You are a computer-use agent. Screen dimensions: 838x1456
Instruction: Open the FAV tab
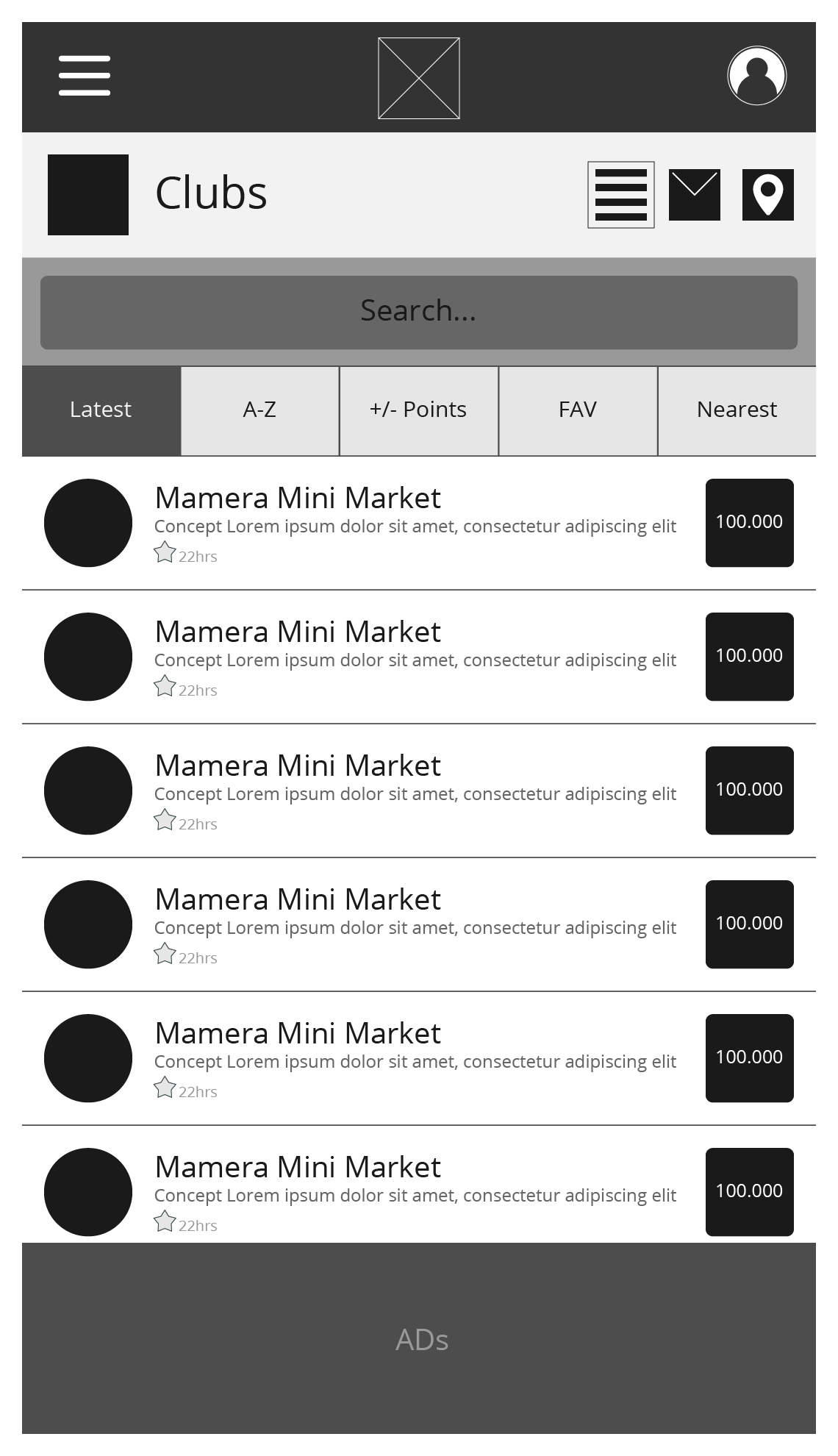578,410
